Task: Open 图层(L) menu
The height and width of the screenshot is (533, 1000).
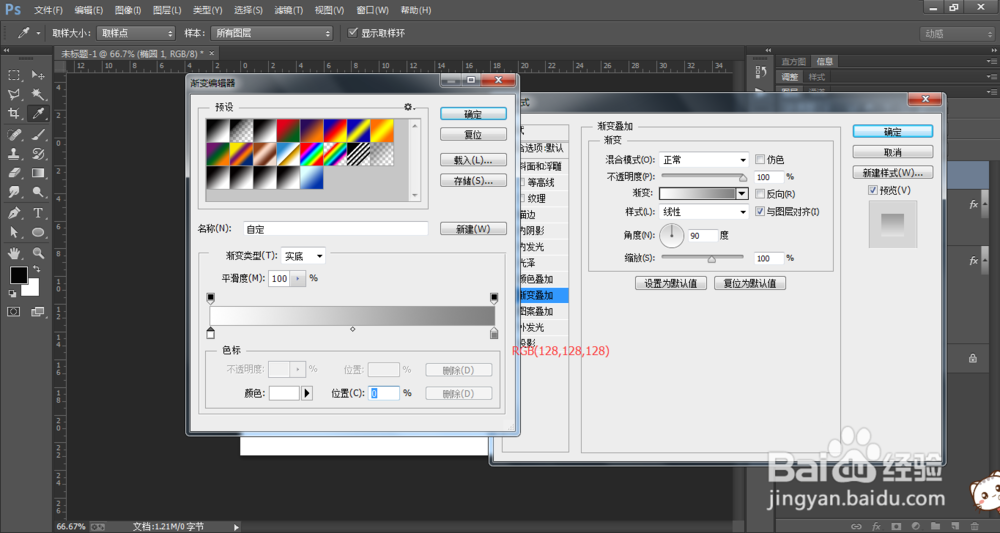Action: 167,10
